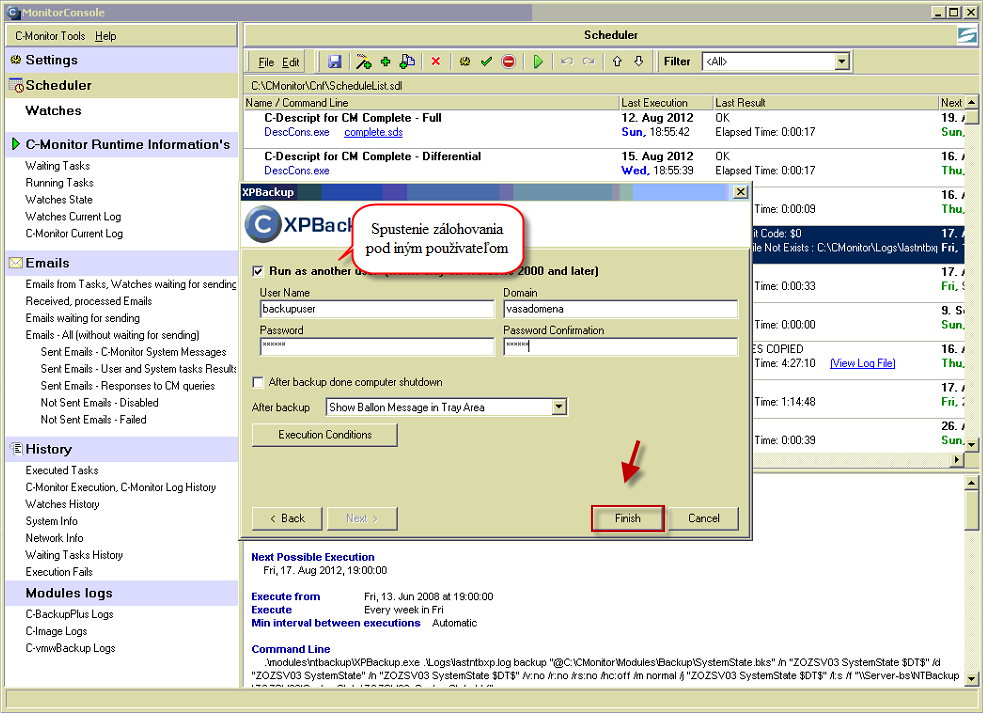Click the Back button in XPBackup

coord(287,518)
